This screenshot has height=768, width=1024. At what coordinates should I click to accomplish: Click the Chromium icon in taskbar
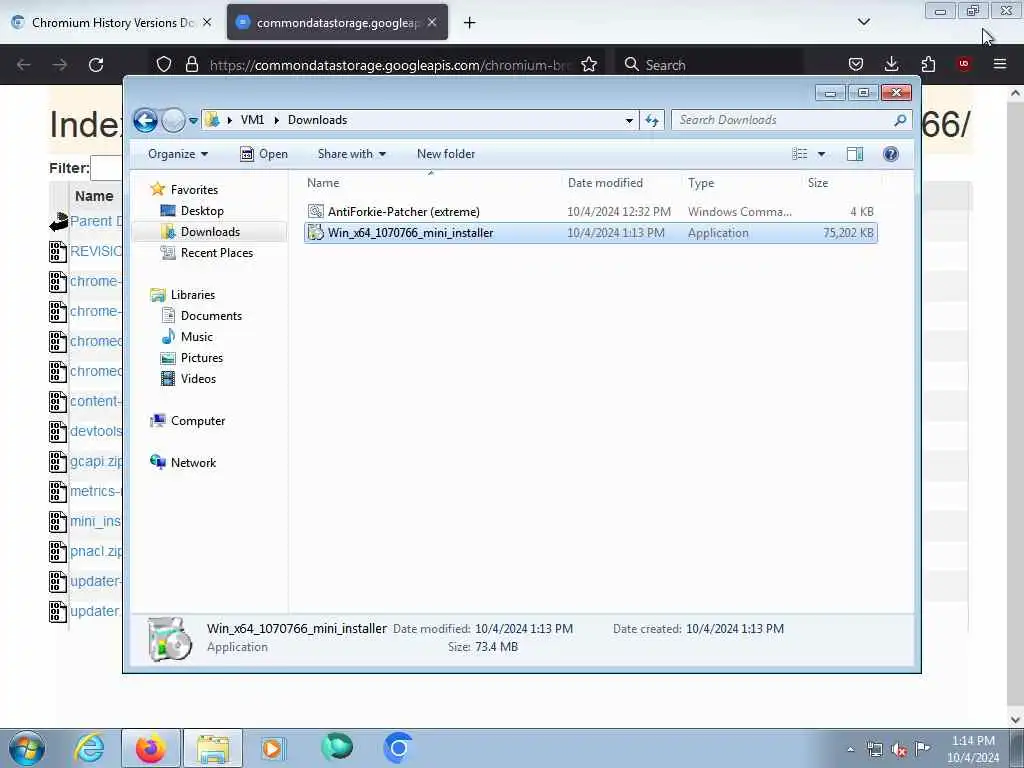coord(398,748)
